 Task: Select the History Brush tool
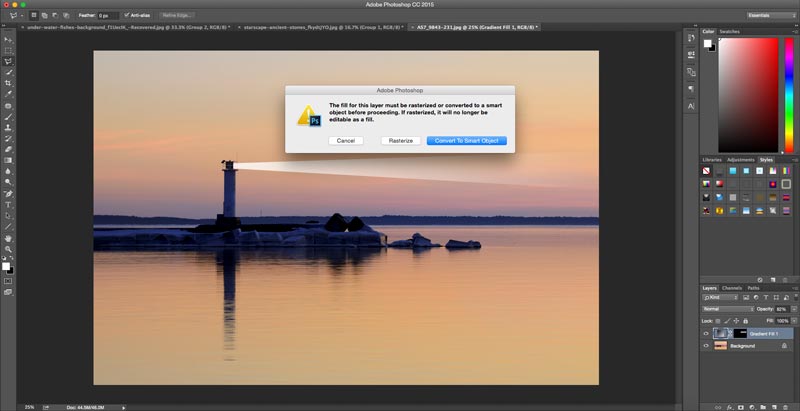(x=8, y=139)
